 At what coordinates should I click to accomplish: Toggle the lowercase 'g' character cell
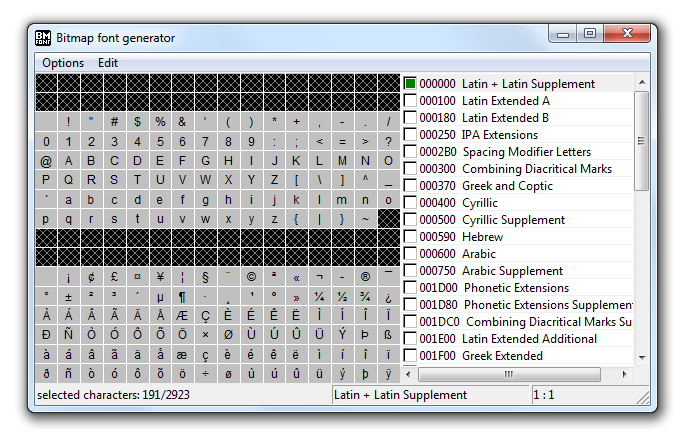(205, 200)
